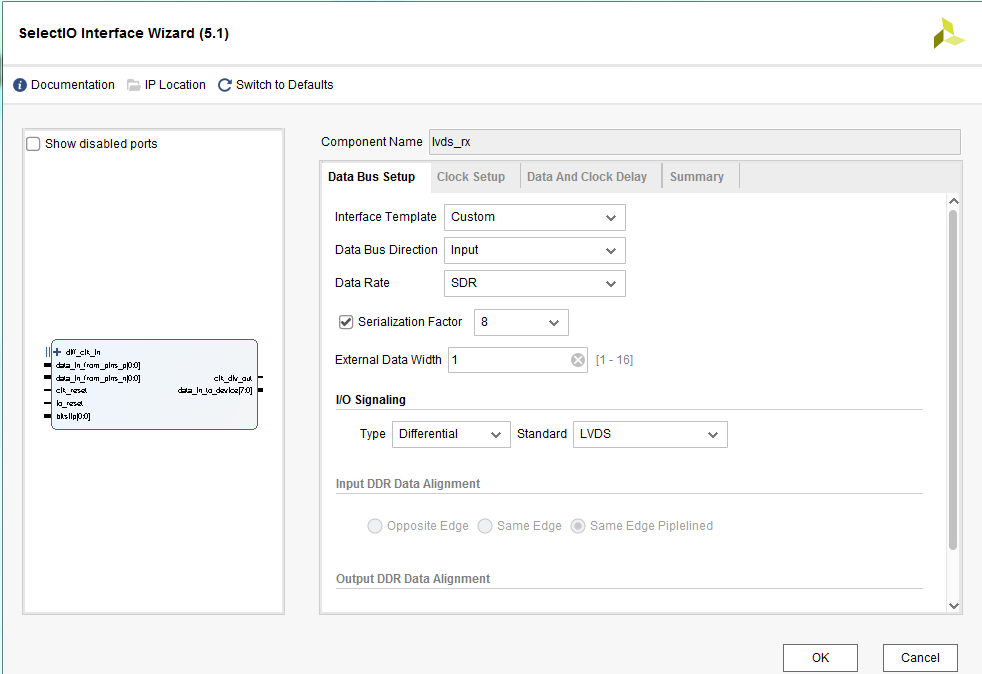Screen dimensions: 982x674
Task: Click the scroll down arrow
Action: point(954,606)
